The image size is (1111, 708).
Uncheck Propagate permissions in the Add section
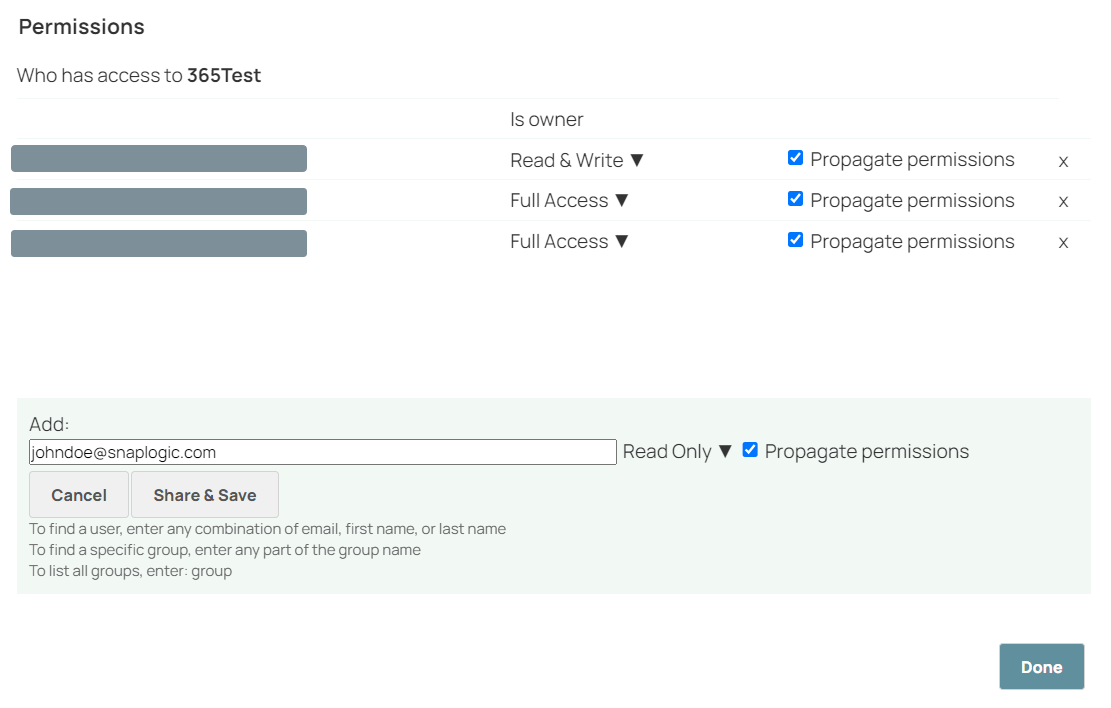750,450
